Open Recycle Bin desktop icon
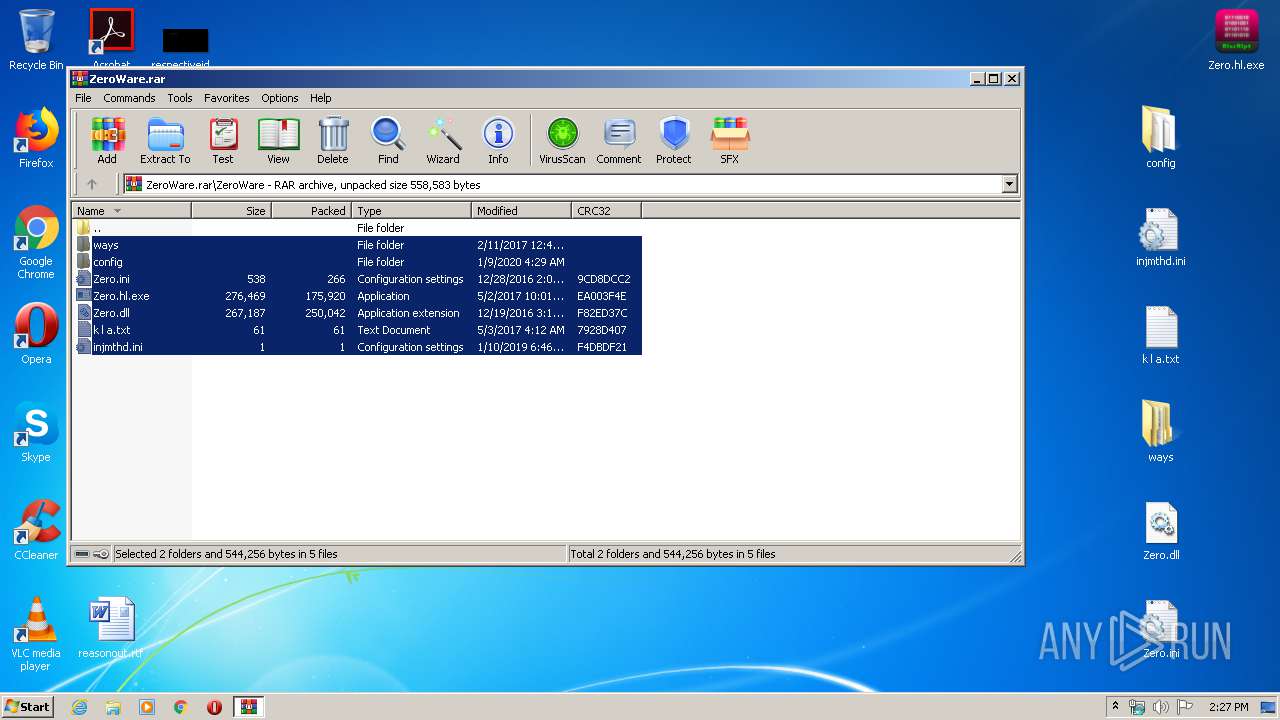This screenshot has height=720, width=1280. coord(36,40)
